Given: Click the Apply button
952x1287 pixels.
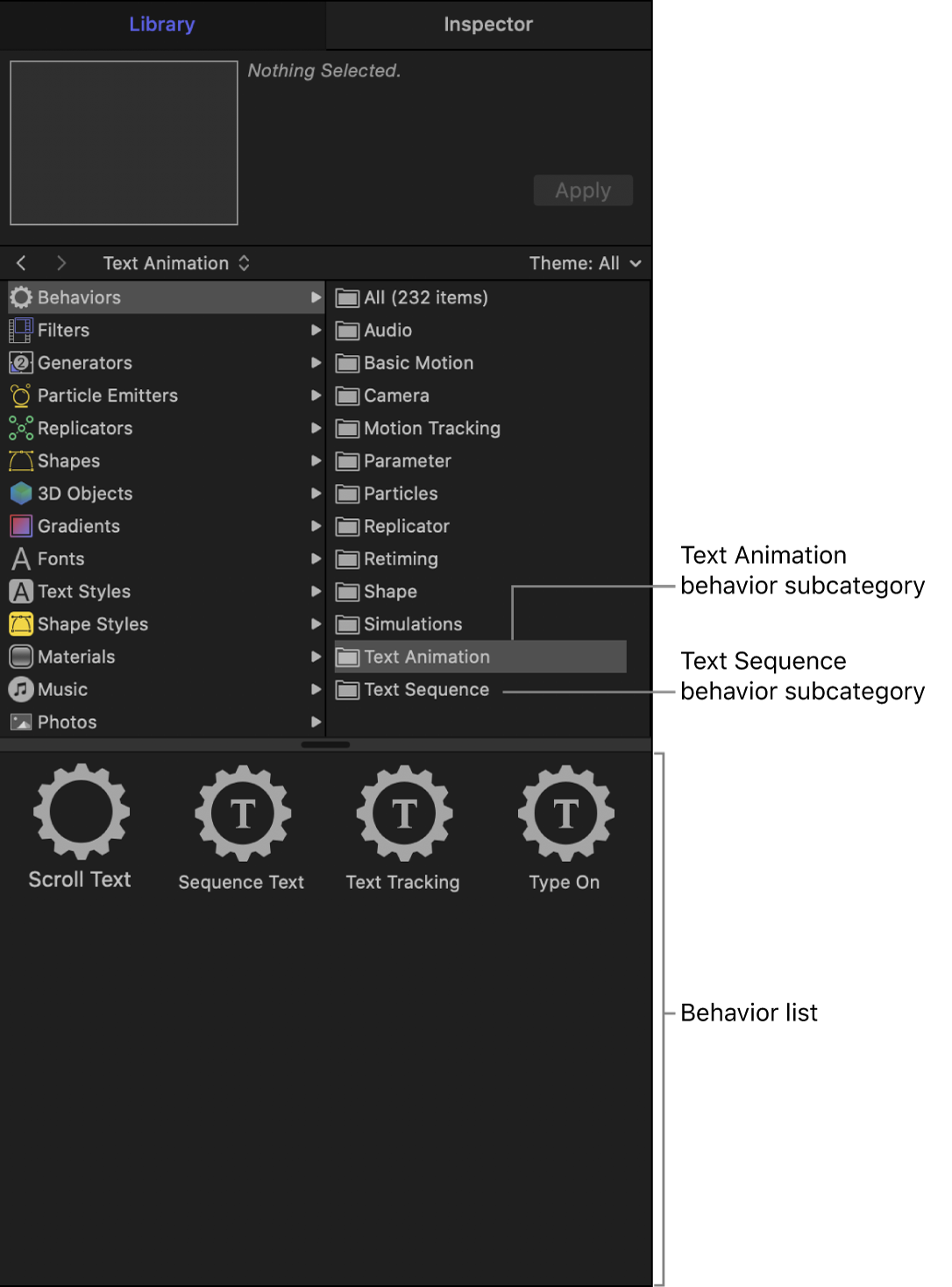Looking at the screenshot, I should tap(582, 190).
